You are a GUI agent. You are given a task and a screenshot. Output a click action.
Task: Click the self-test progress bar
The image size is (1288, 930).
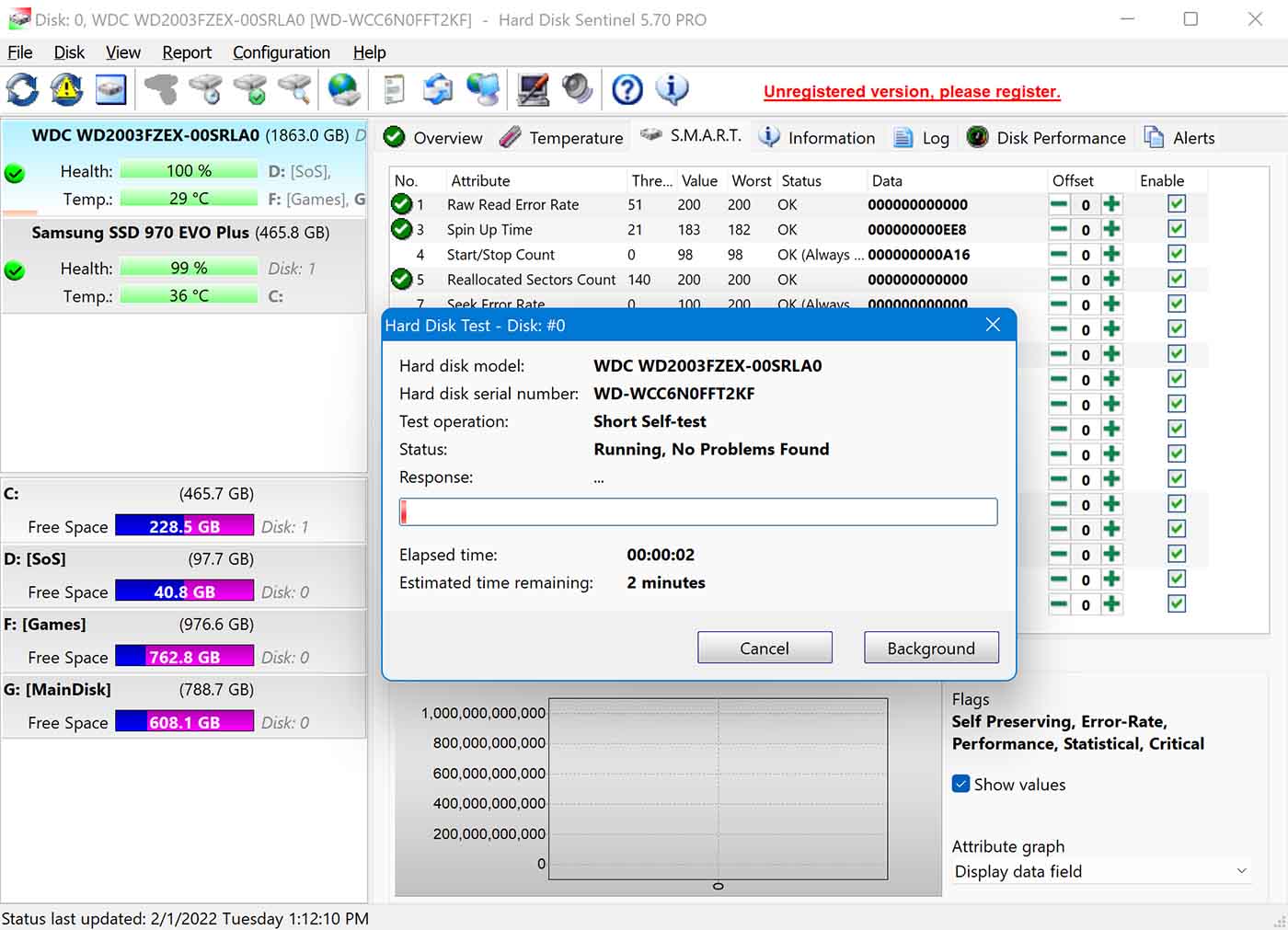[698, 511]
